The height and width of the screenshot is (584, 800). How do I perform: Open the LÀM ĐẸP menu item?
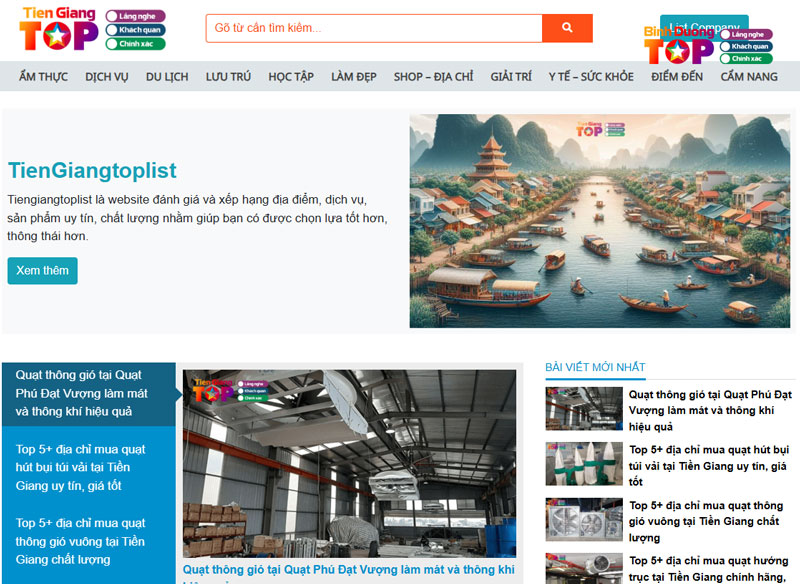coord(353,77)
